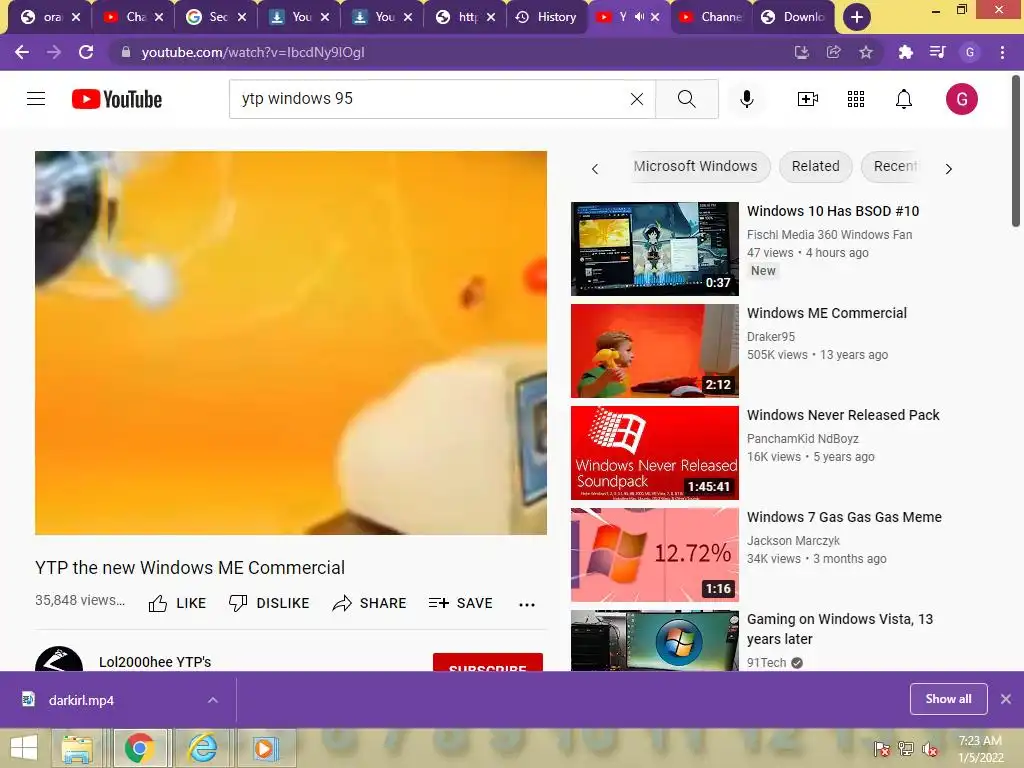Click Windows 10 Has BSOD #10 thumbnail
The height and width of the screenshot is (768, 1024).
[x=654, y=249]
